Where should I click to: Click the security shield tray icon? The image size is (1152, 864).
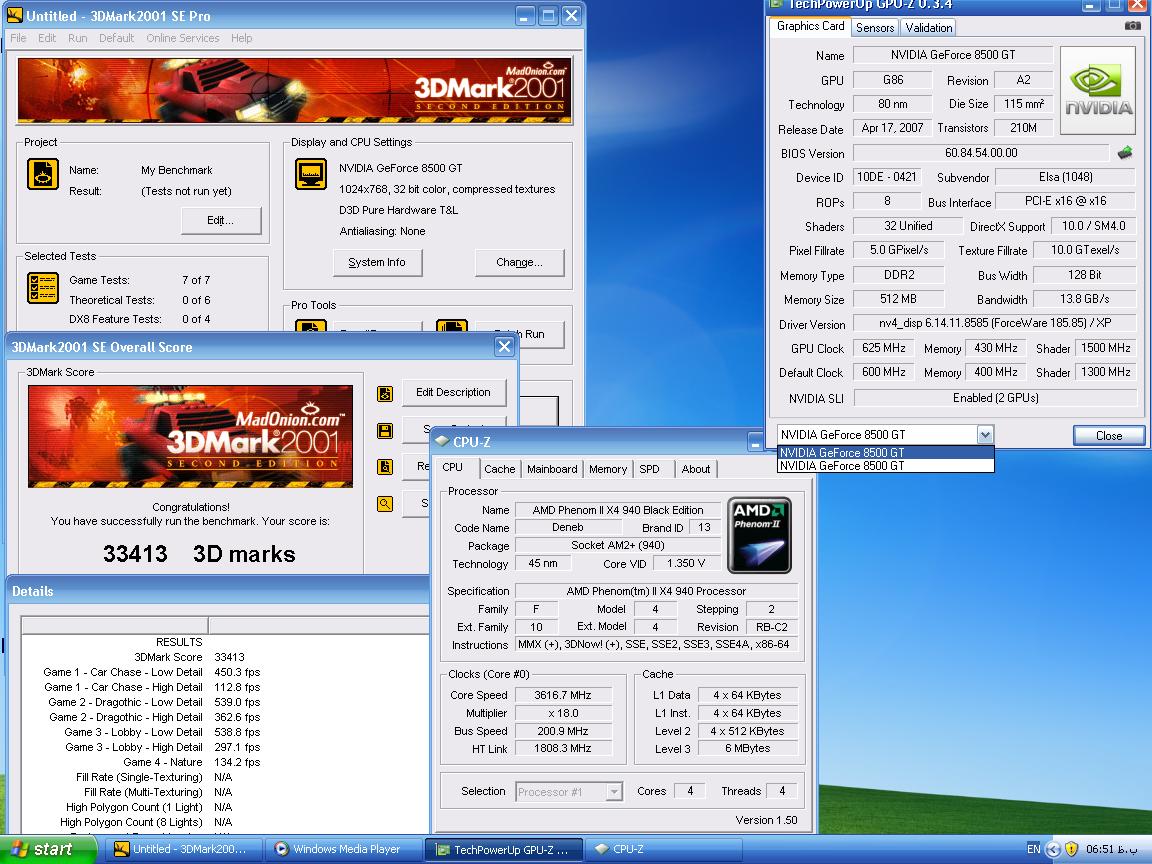(x=1072, y=849)
